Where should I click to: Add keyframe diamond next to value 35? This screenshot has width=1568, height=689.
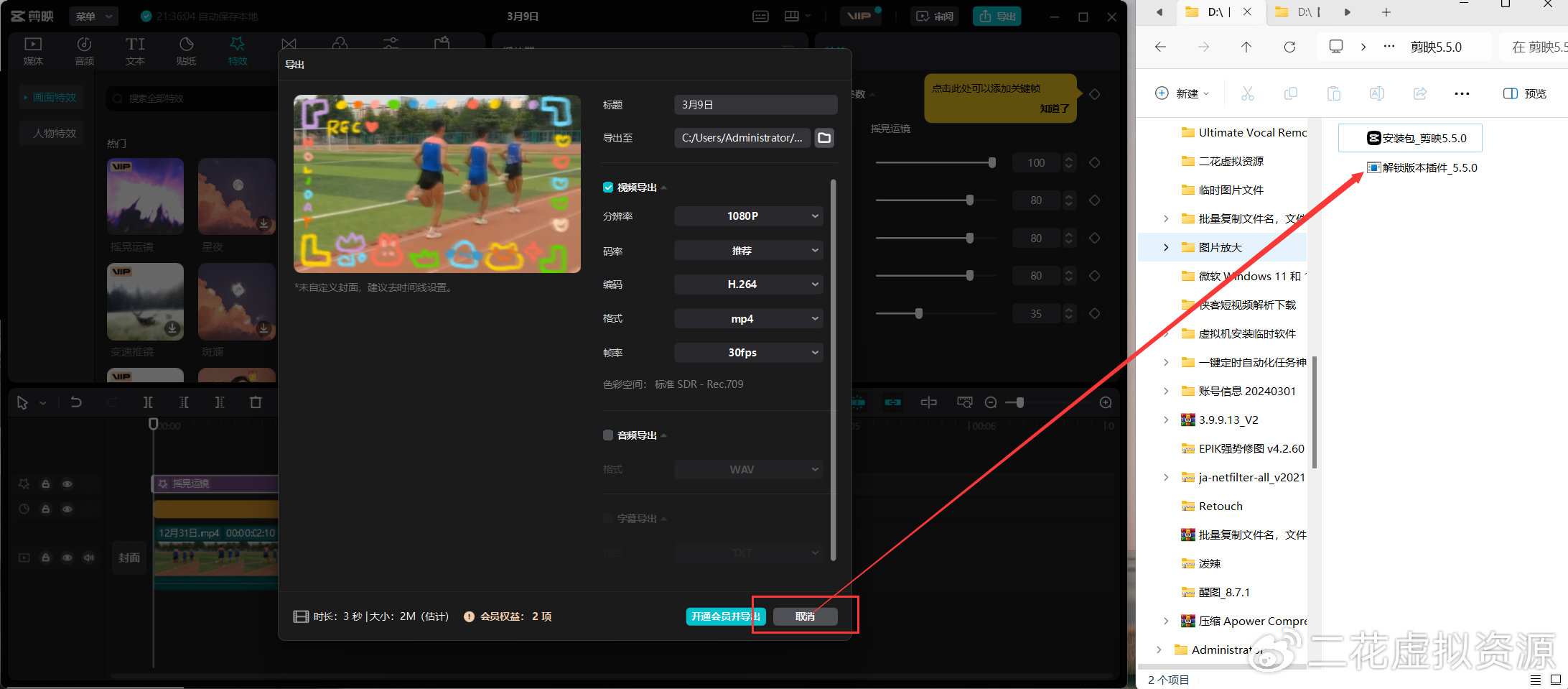point(1095,313)
